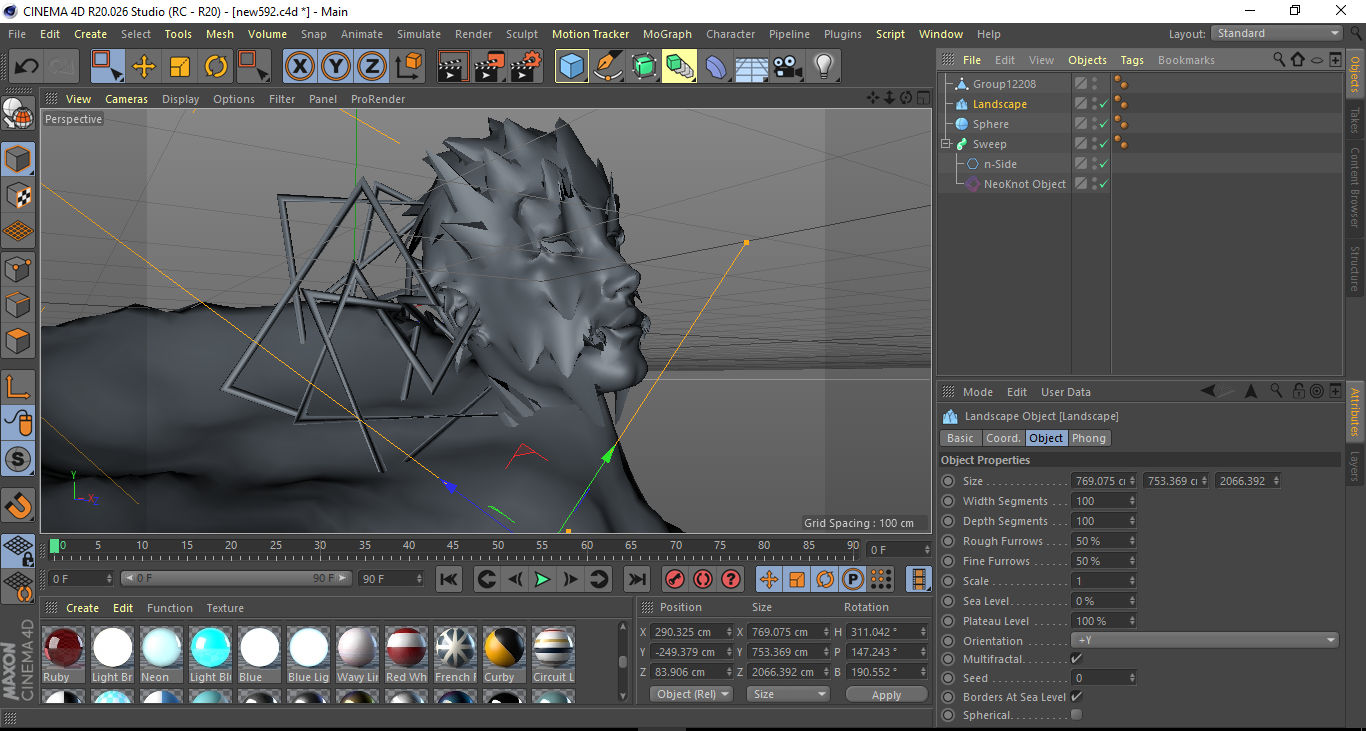Open the Object (Rel) dropdown
The height and width of the screenshot is (731, 1366).
point(691,694)
